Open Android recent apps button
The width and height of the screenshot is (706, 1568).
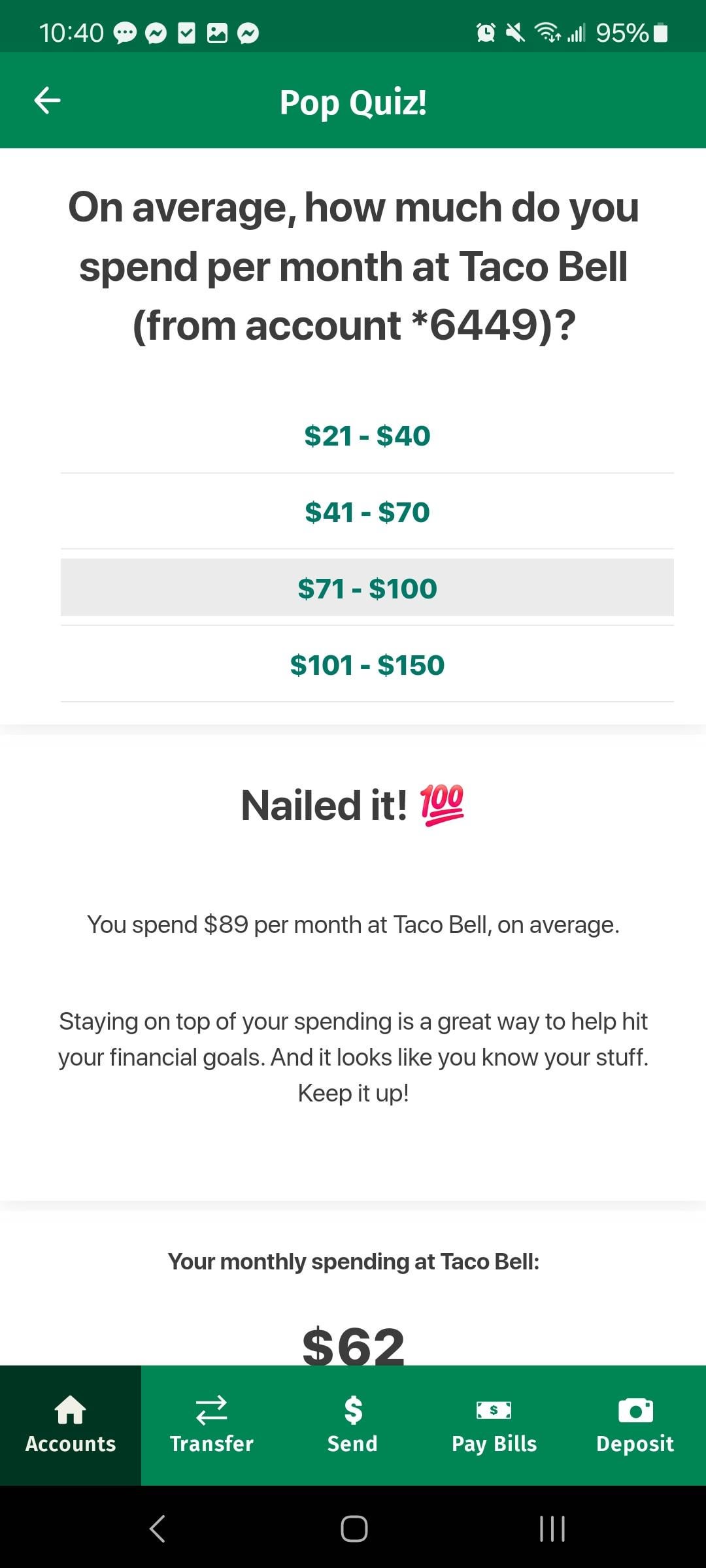coord(552,1529)
